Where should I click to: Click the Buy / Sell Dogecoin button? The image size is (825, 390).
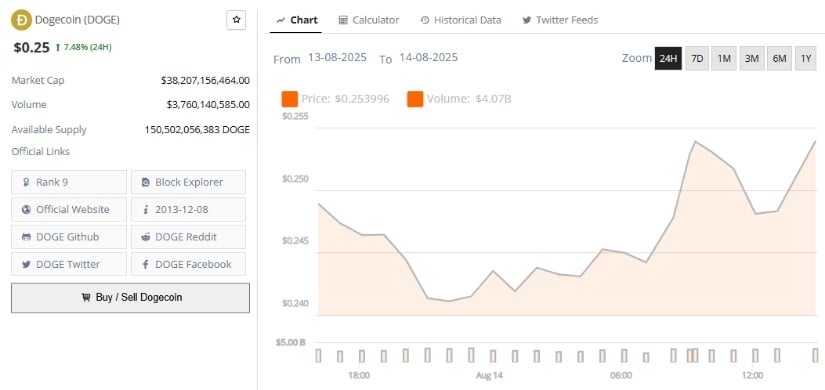pyautogui.click(x=130, y=298)
